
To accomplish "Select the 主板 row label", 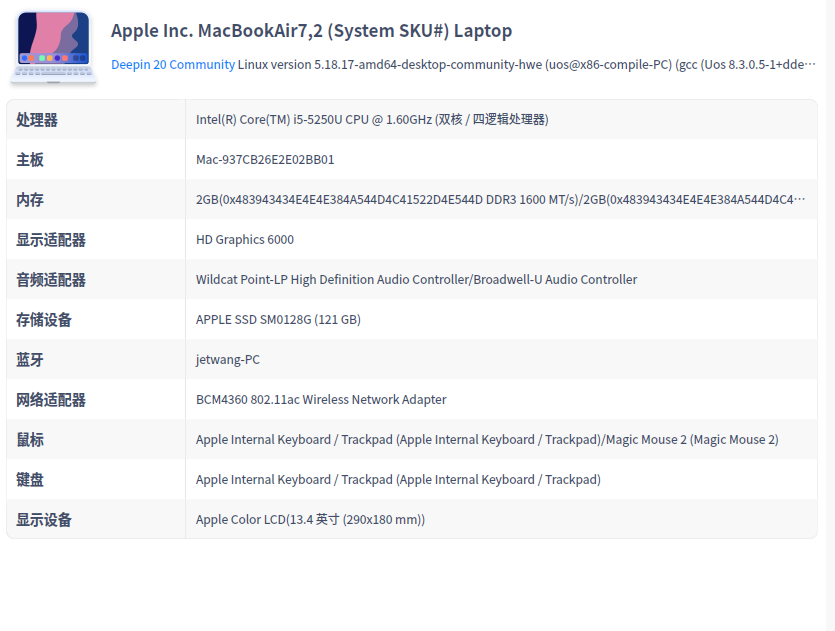I will click(30, 160).
